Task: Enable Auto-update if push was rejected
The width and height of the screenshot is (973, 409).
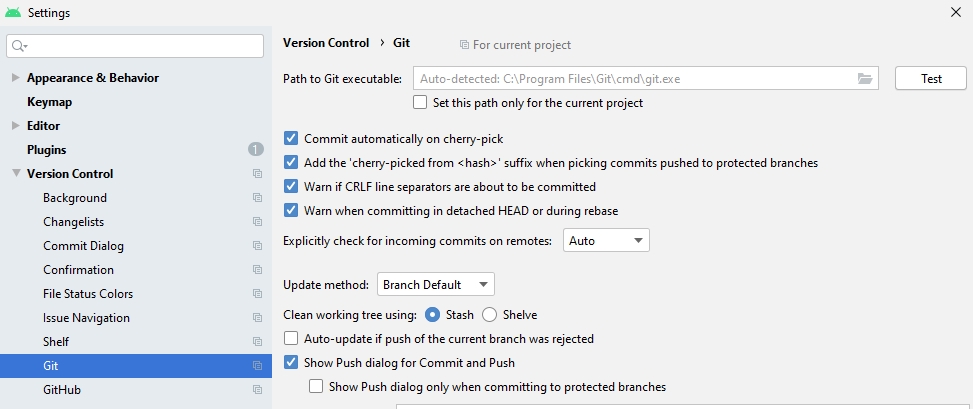Action: click(291, 338)
